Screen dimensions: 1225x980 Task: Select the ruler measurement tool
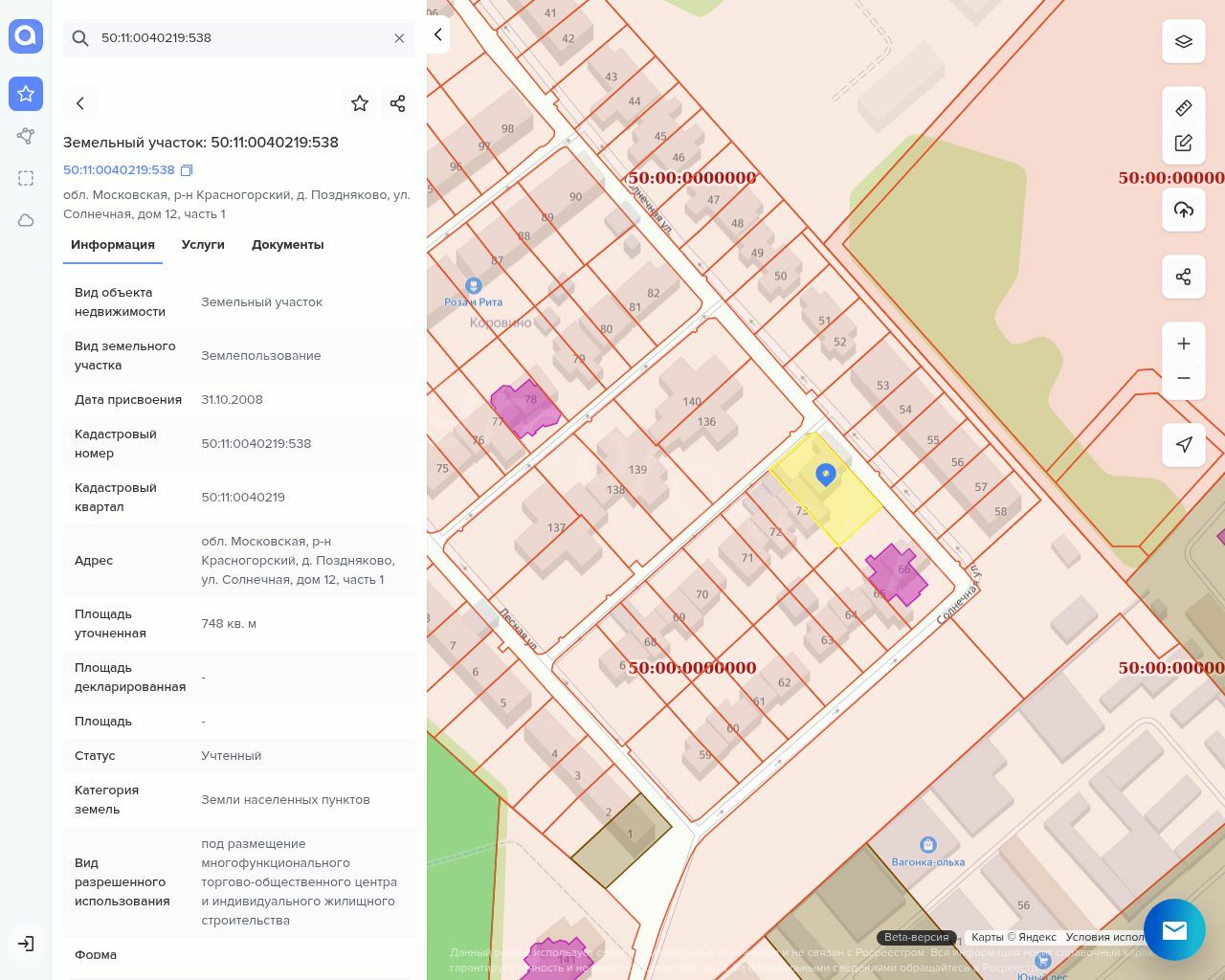point(1184,108)
